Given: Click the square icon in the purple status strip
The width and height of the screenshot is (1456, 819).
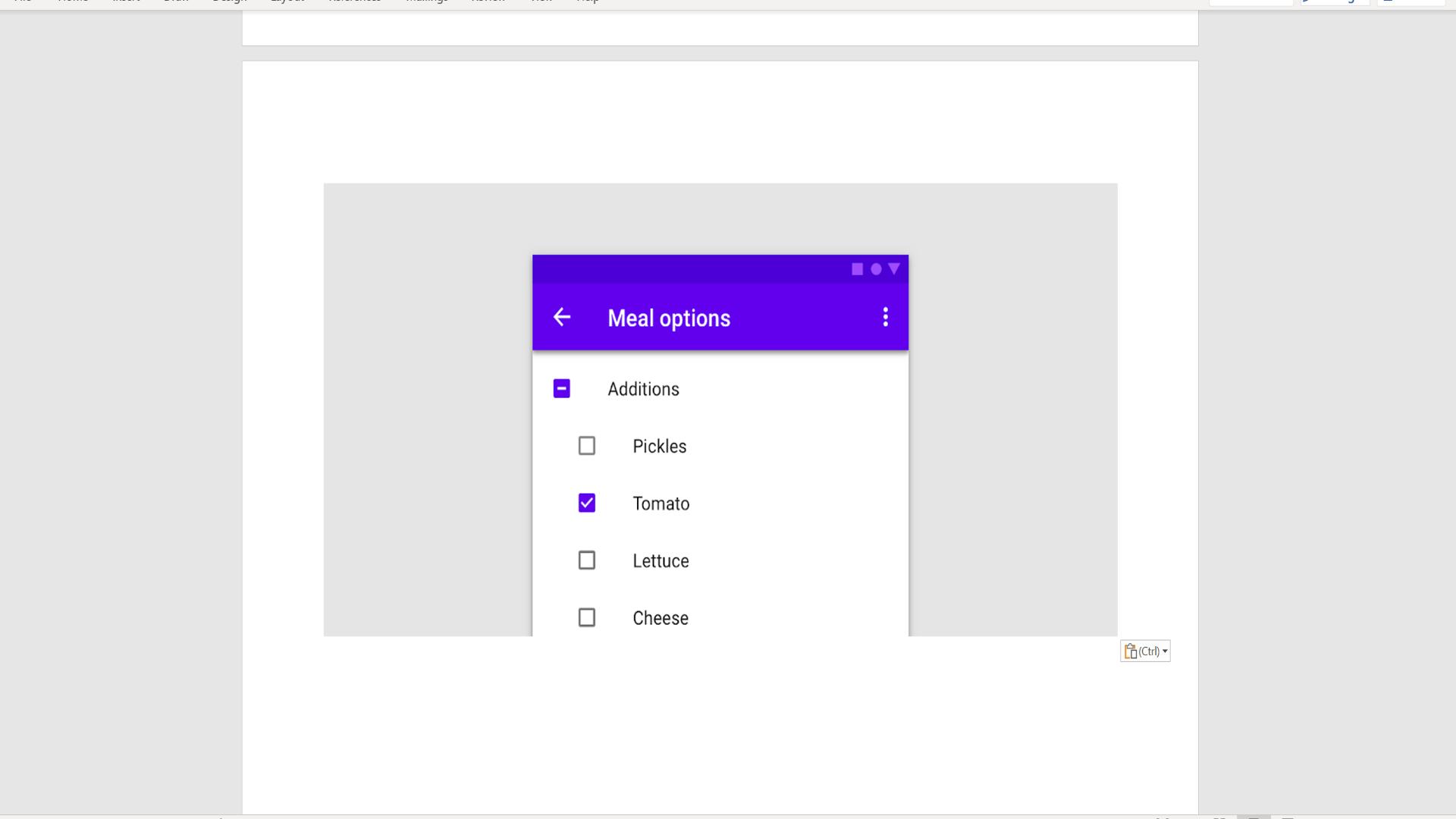Looking at the screenshot, I should (x=857, y=269).
